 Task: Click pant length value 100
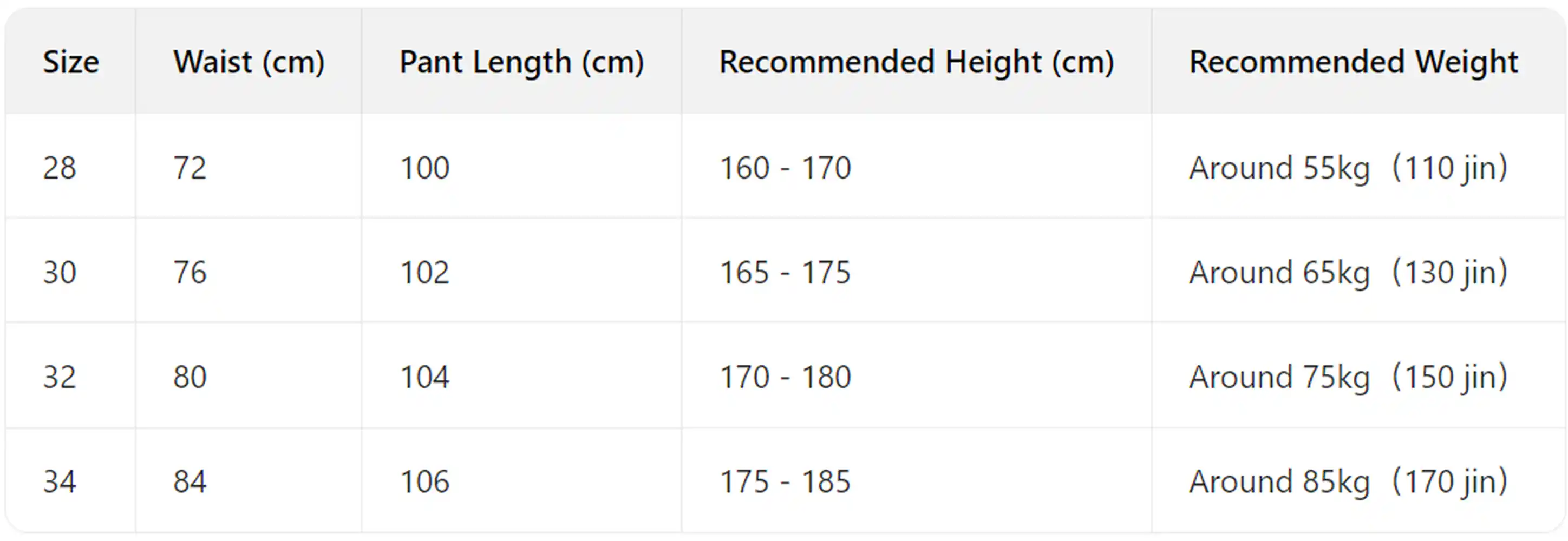(425, 168)
